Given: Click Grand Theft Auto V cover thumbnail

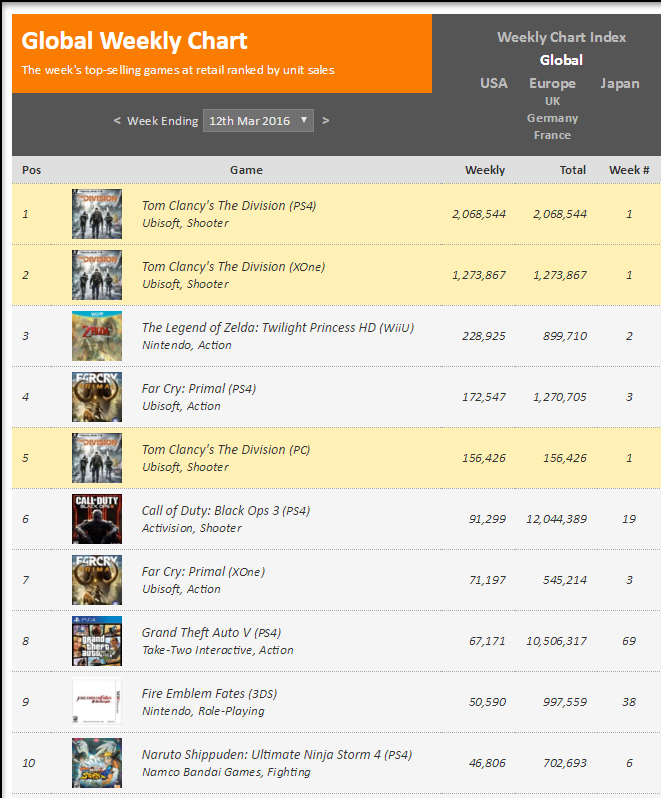Looking at the screenshot, I should coord(97,641).
